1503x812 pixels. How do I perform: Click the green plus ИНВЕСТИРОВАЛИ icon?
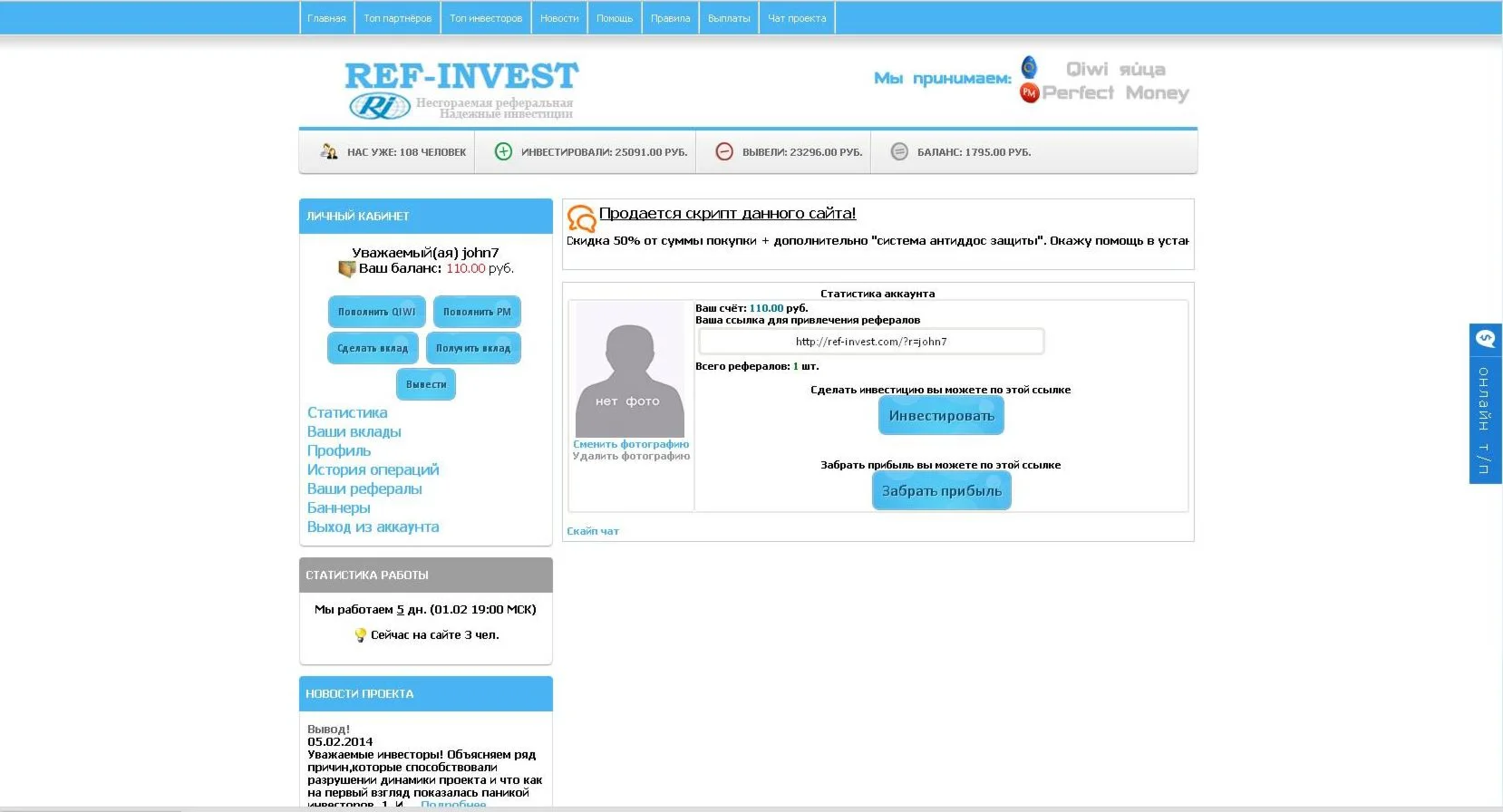503,151
